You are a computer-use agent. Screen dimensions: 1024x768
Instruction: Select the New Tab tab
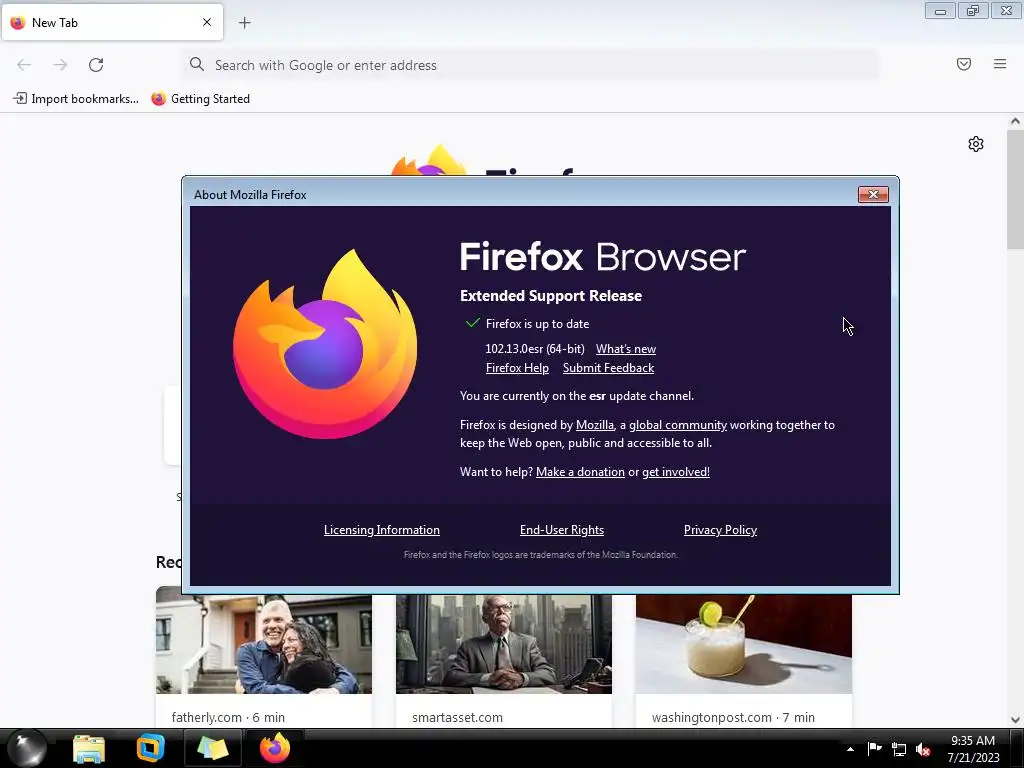pos(112,22)
